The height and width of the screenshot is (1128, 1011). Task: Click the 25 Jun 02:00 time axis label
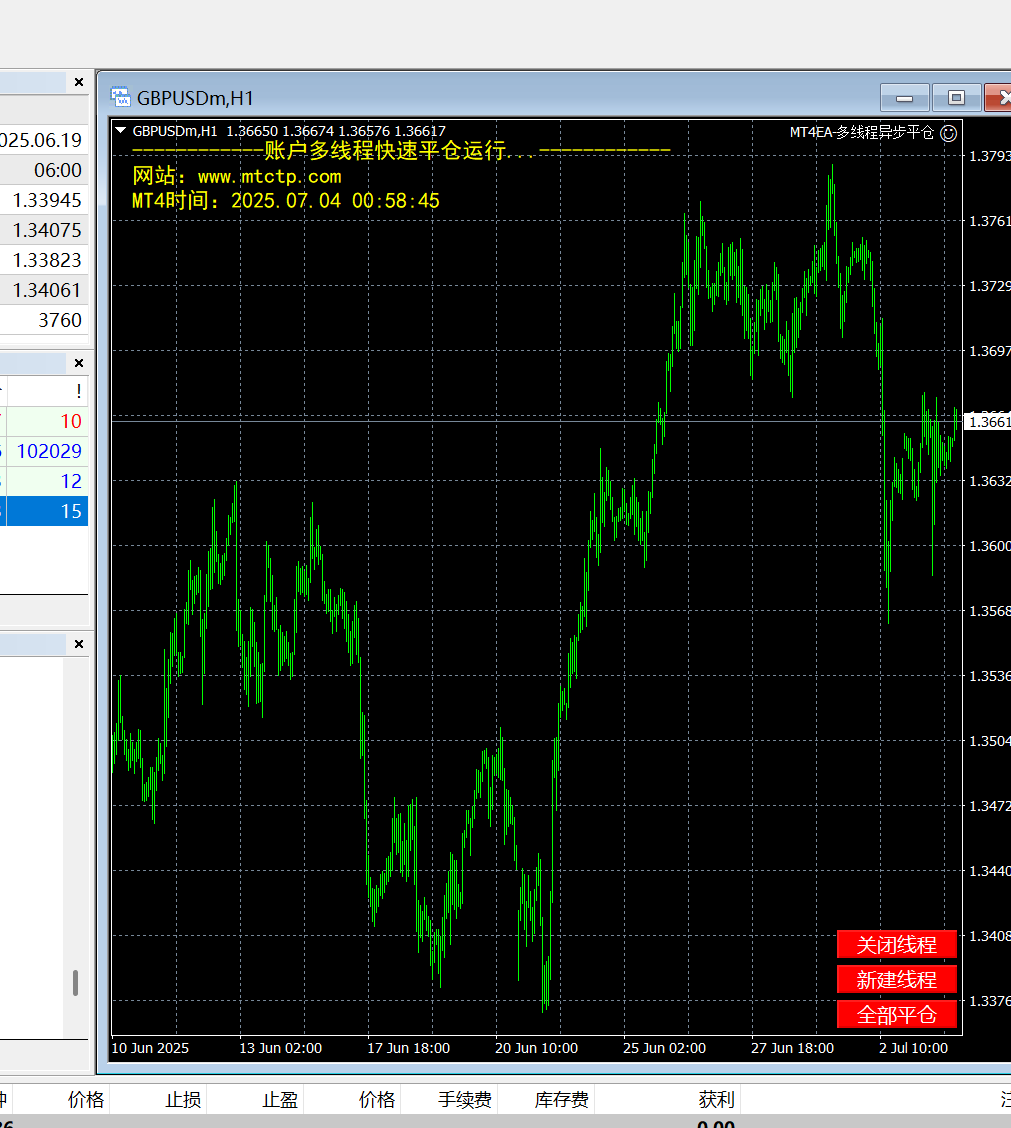point(664,1048)
